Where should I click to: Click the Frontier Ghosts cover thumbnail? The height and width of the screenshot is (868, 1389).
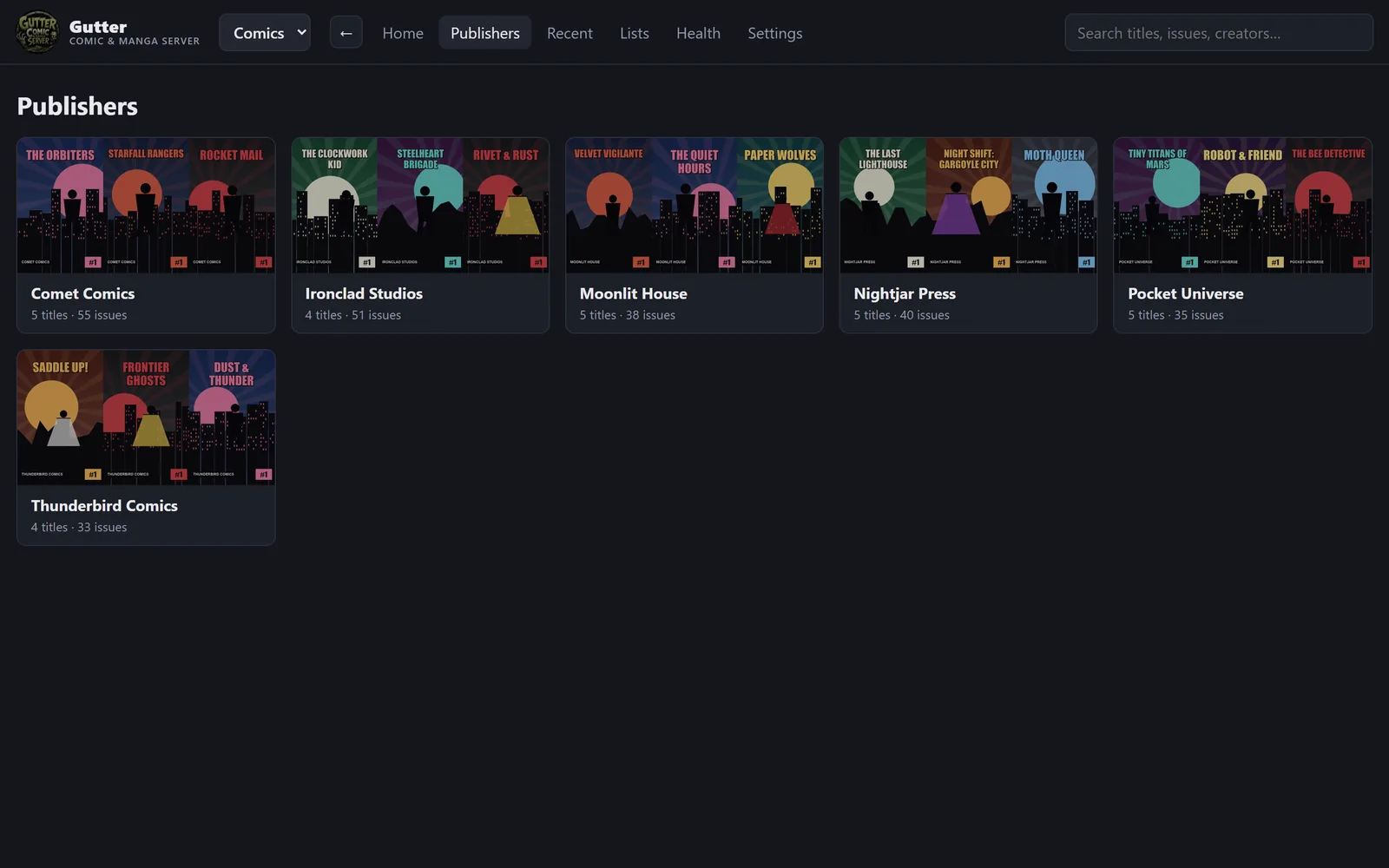click(146, 418)
